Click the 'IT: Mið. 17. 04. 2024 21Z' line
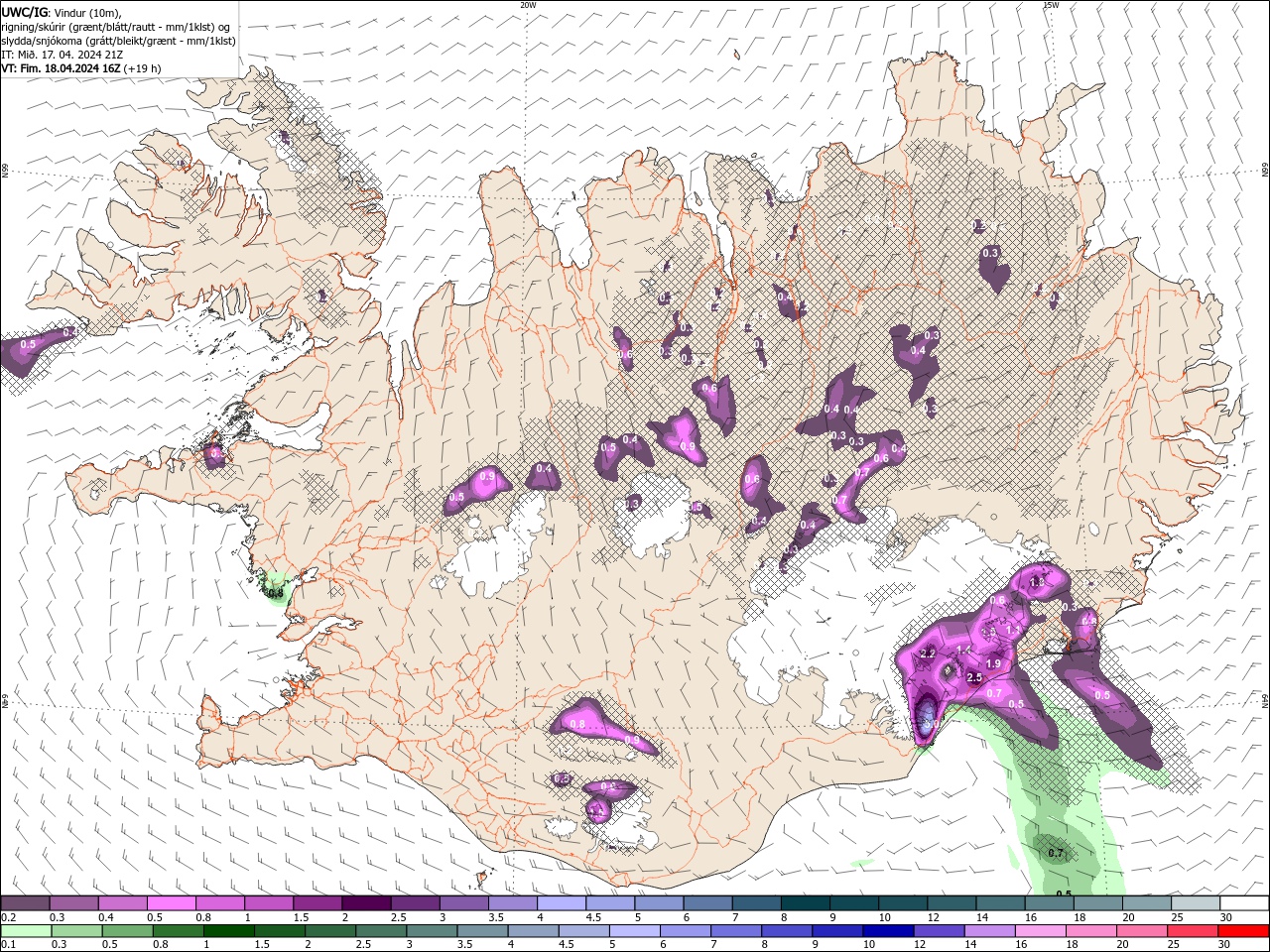 click(x=62, y=55)
